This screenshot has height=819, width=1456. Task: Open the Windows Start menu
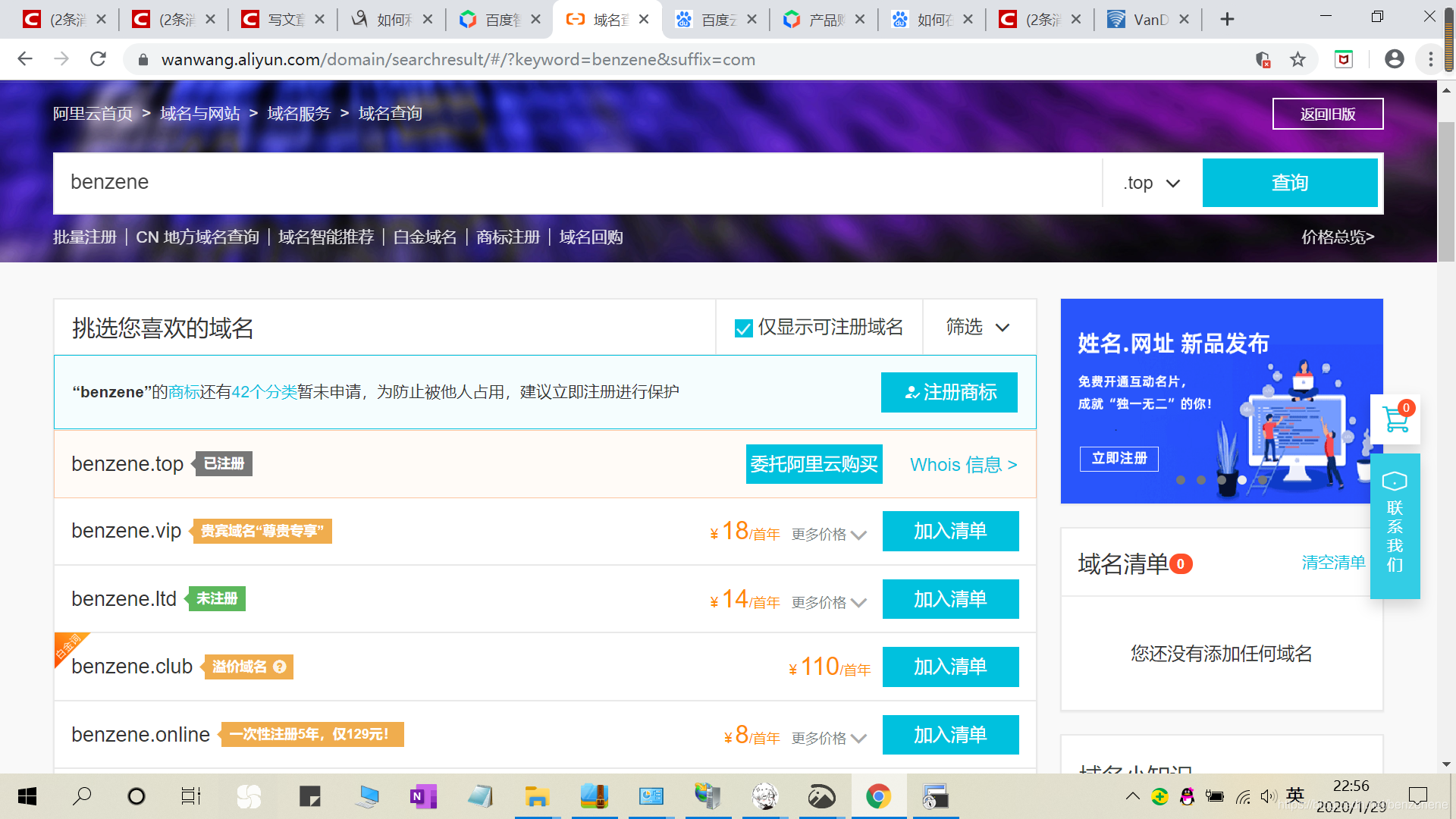(27, 796)
